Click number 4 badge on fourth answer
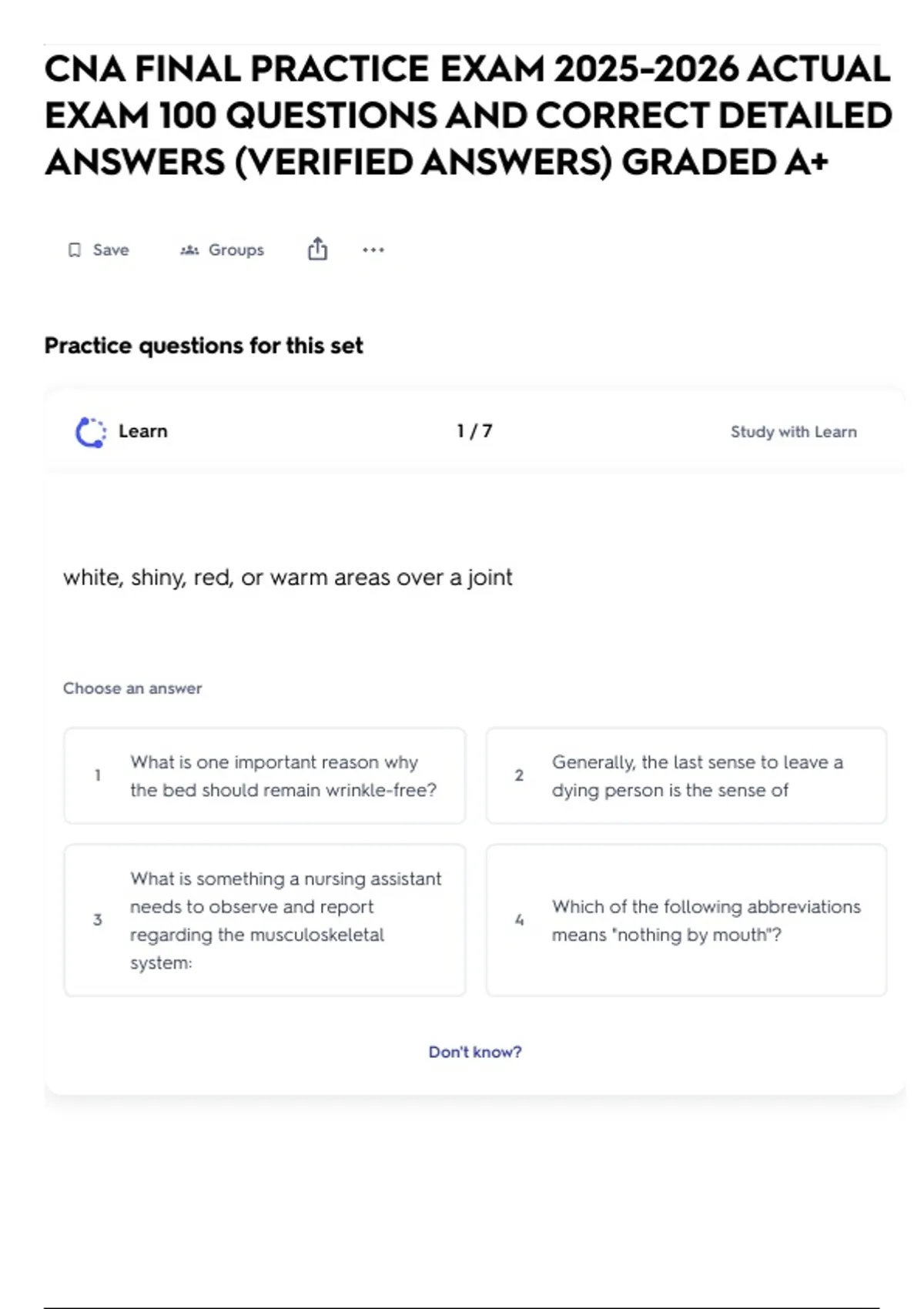Screen dimensions: 924x1309 click(x=519, y=919)
